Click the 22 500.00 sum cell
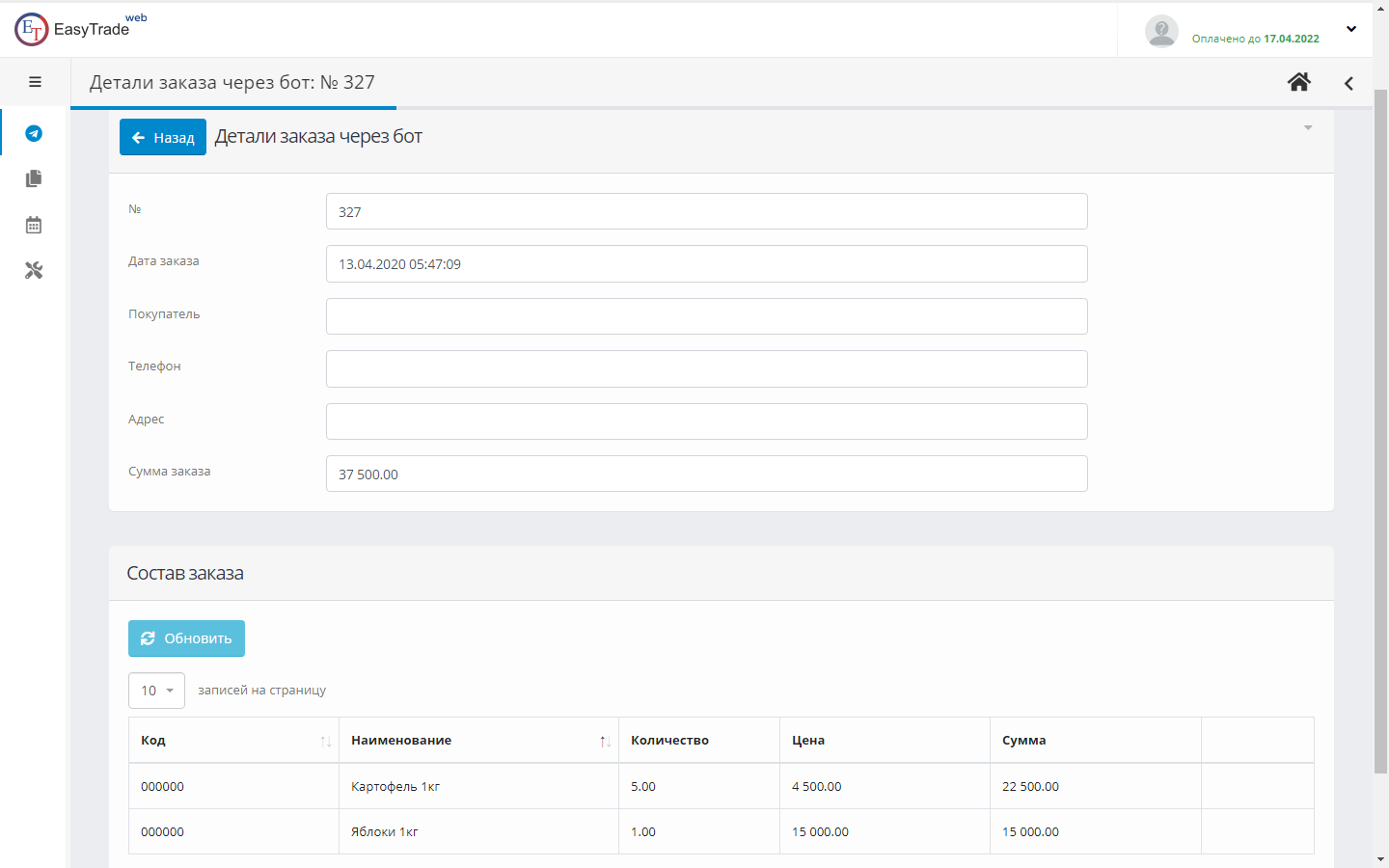Image resolution: width=1389 pixels, height=868 pixels. tap(1096, 786)
